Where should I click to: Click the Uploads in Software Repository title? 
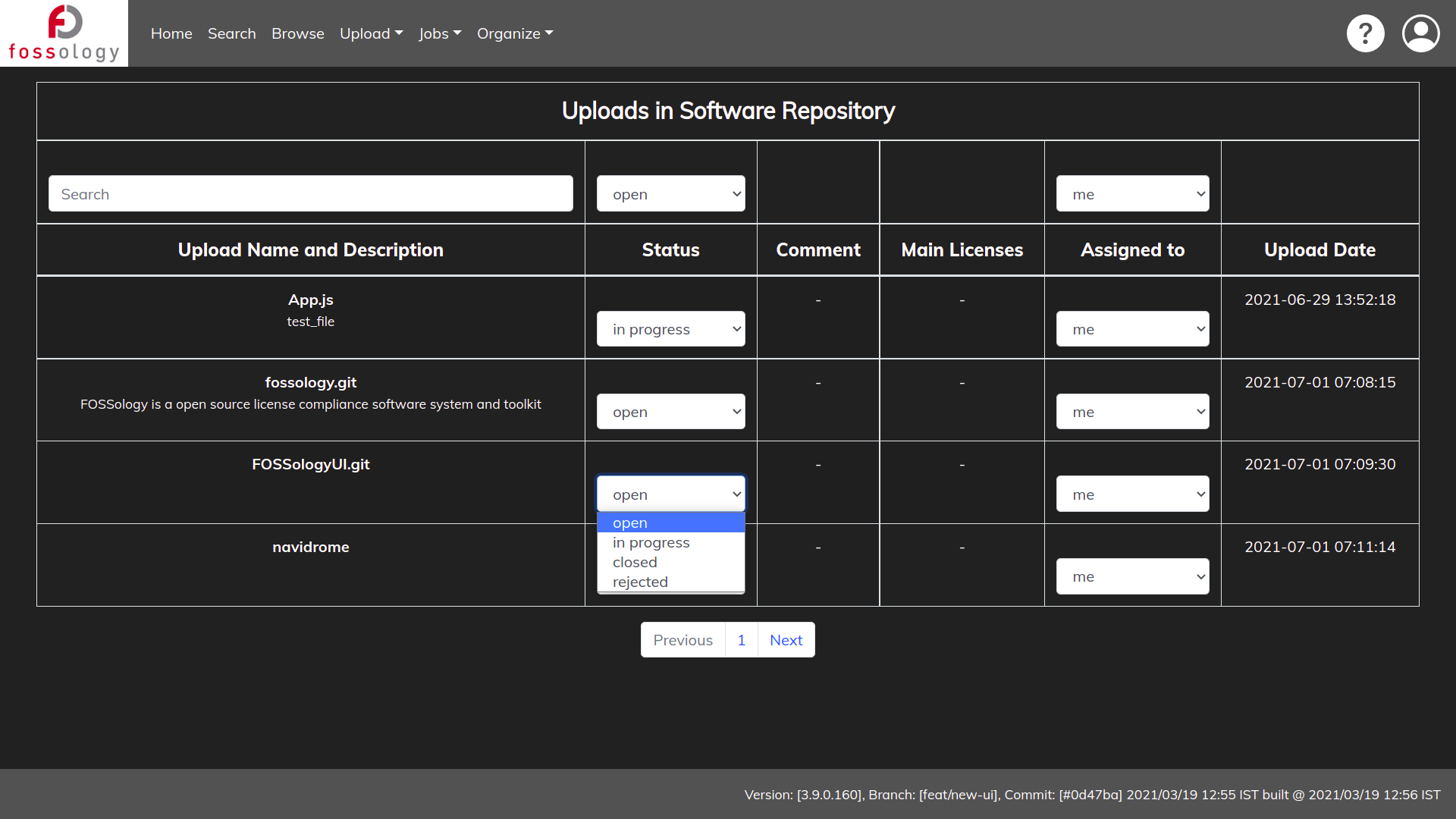728,111
